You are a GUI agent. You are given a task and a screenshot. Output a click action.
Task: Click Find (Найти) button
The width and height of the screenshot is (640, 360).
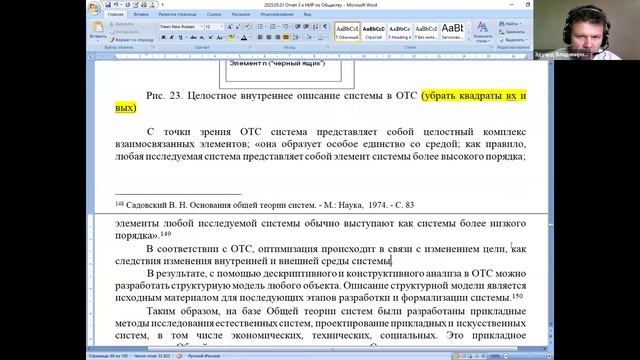coord(510,24)
